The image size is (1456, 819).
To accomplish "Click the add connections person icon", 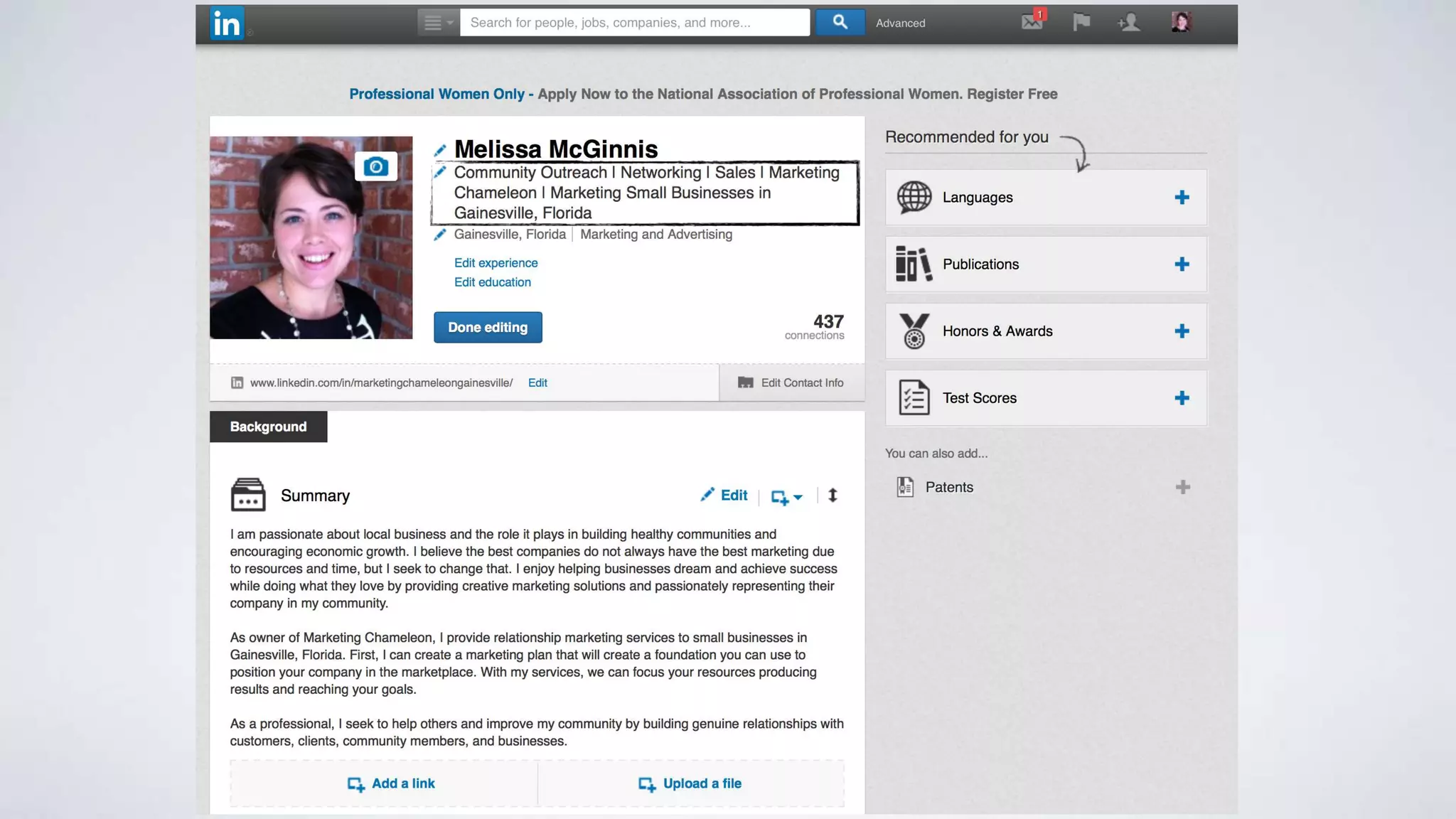I will click(x=1128, y=23).
